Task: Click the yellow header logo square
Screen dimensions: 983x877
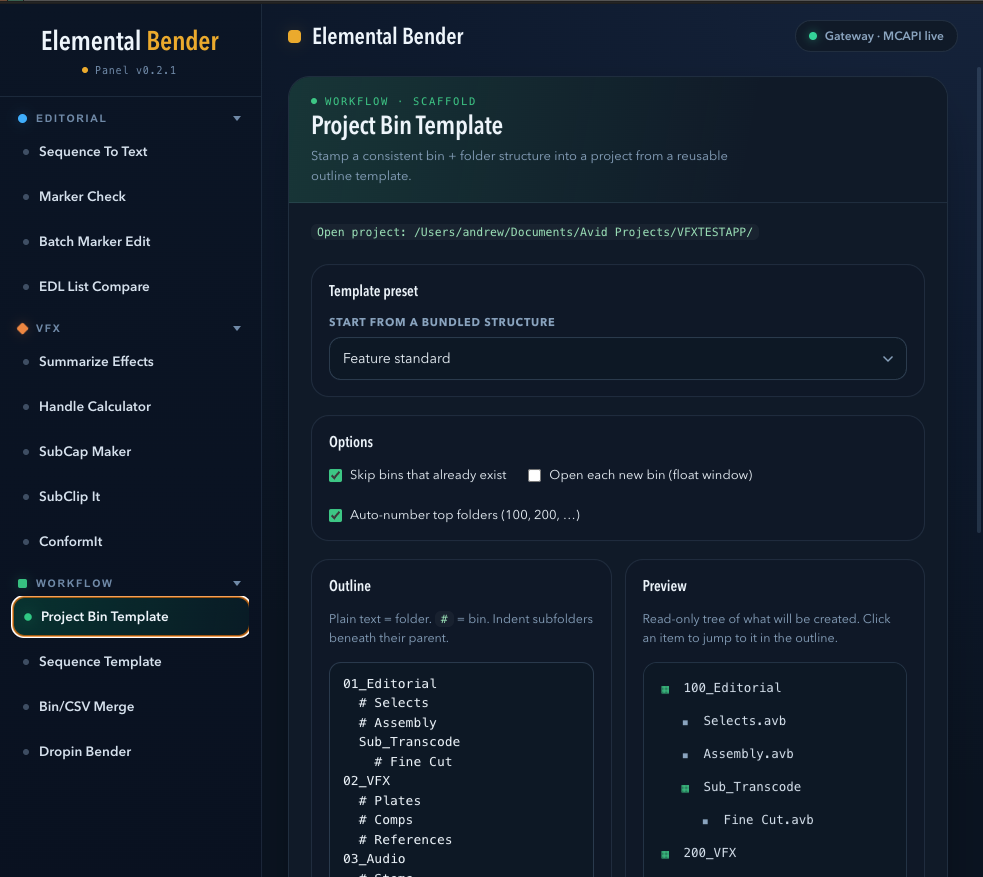Action: pyautogui.click(x=294, y=36)
